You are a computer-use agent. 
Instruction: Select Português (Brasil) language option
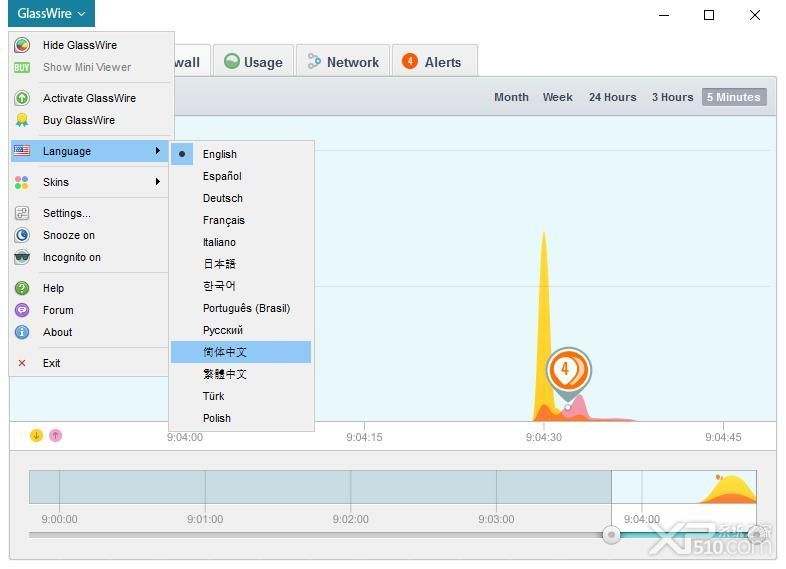click(241, 308)
